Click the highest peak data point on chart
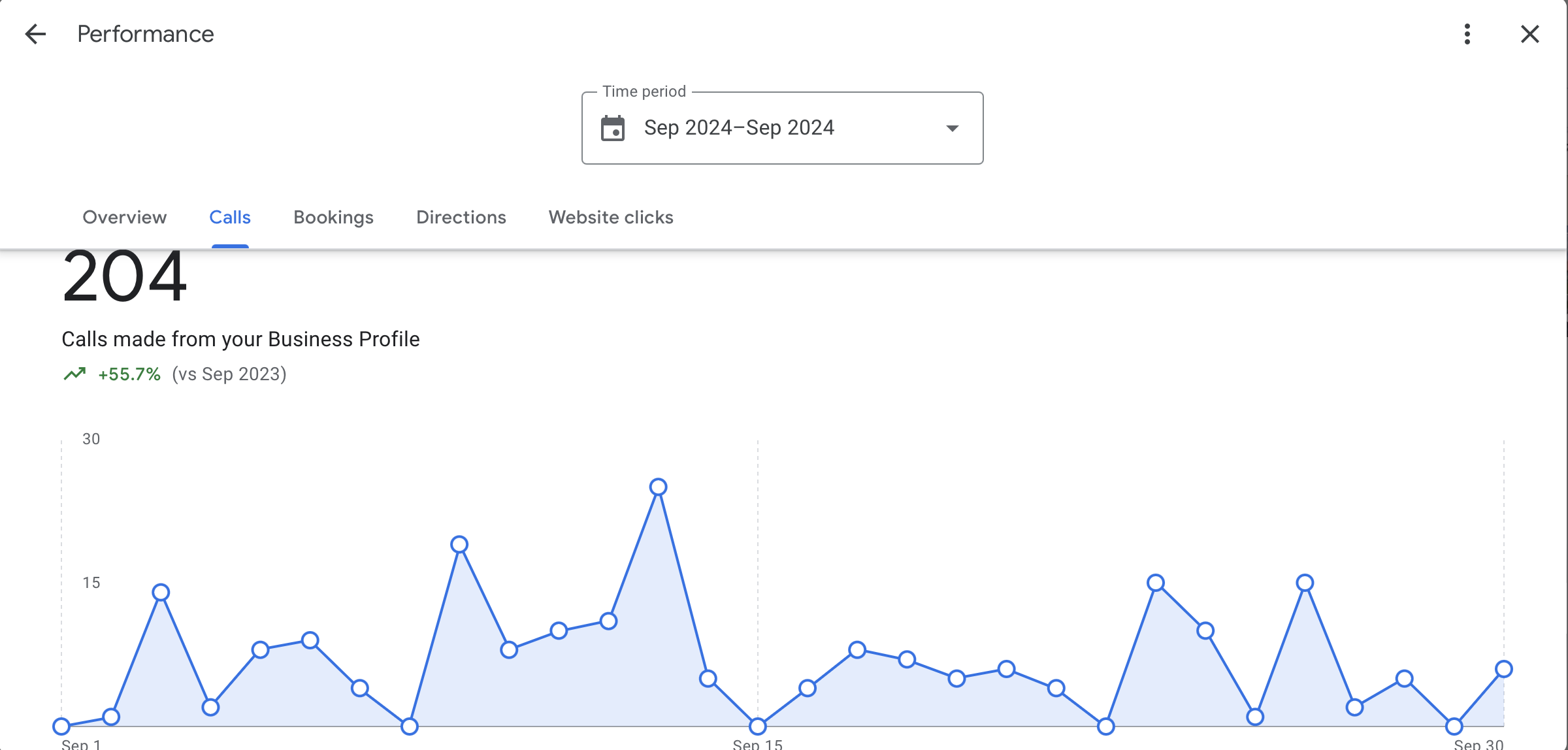Viewport: 1568px width, 750px height. tap(658, 487)
